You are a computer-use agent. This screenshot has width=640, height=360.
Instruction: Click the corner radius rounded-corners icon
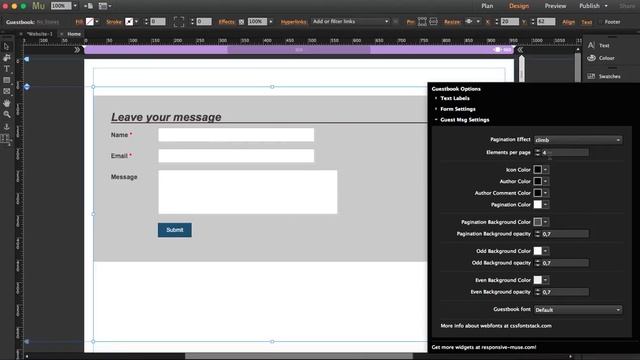tap(178, 22)
